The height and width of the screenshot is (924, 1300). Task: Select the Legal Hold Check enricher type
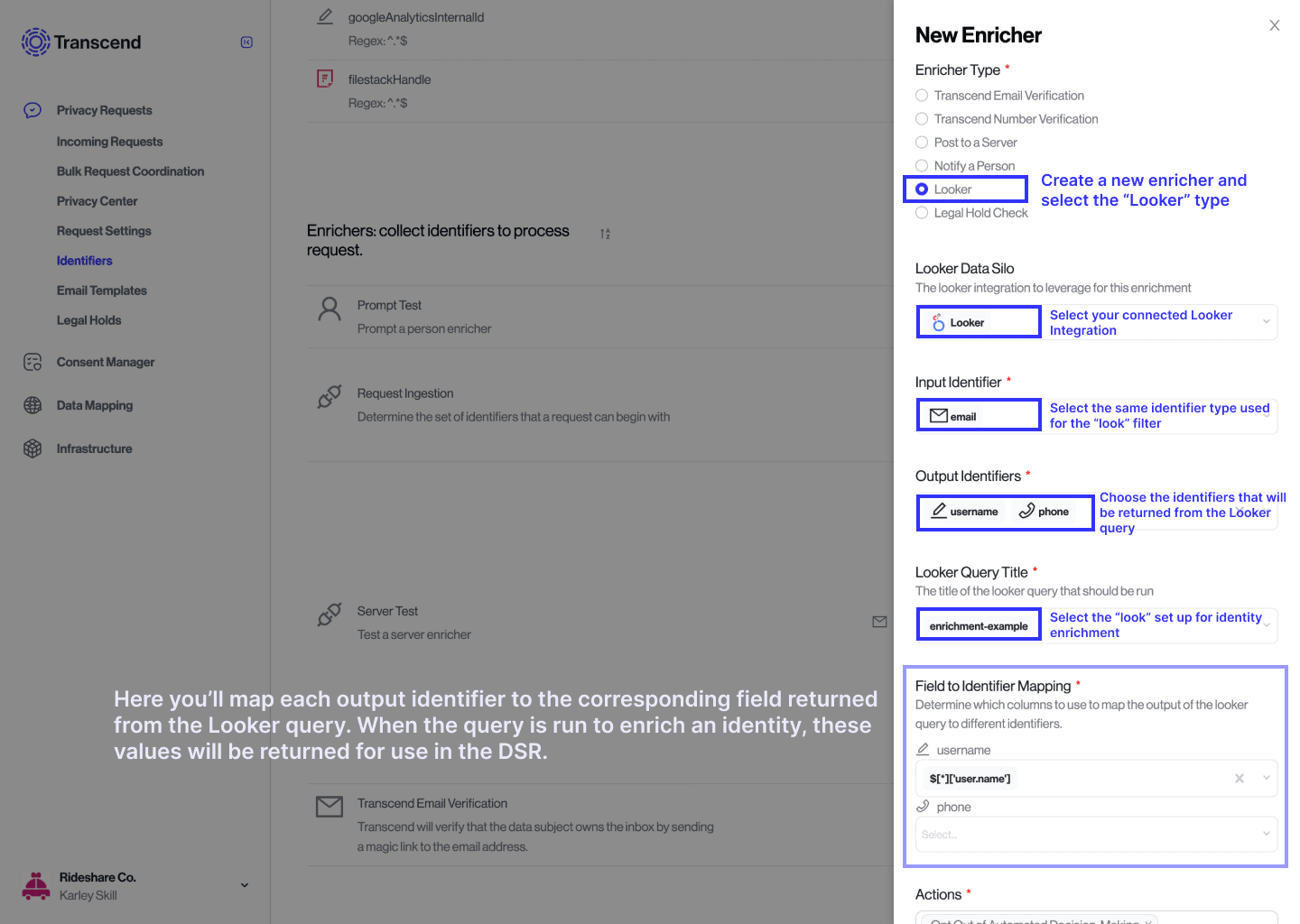(x=921, y=212)
